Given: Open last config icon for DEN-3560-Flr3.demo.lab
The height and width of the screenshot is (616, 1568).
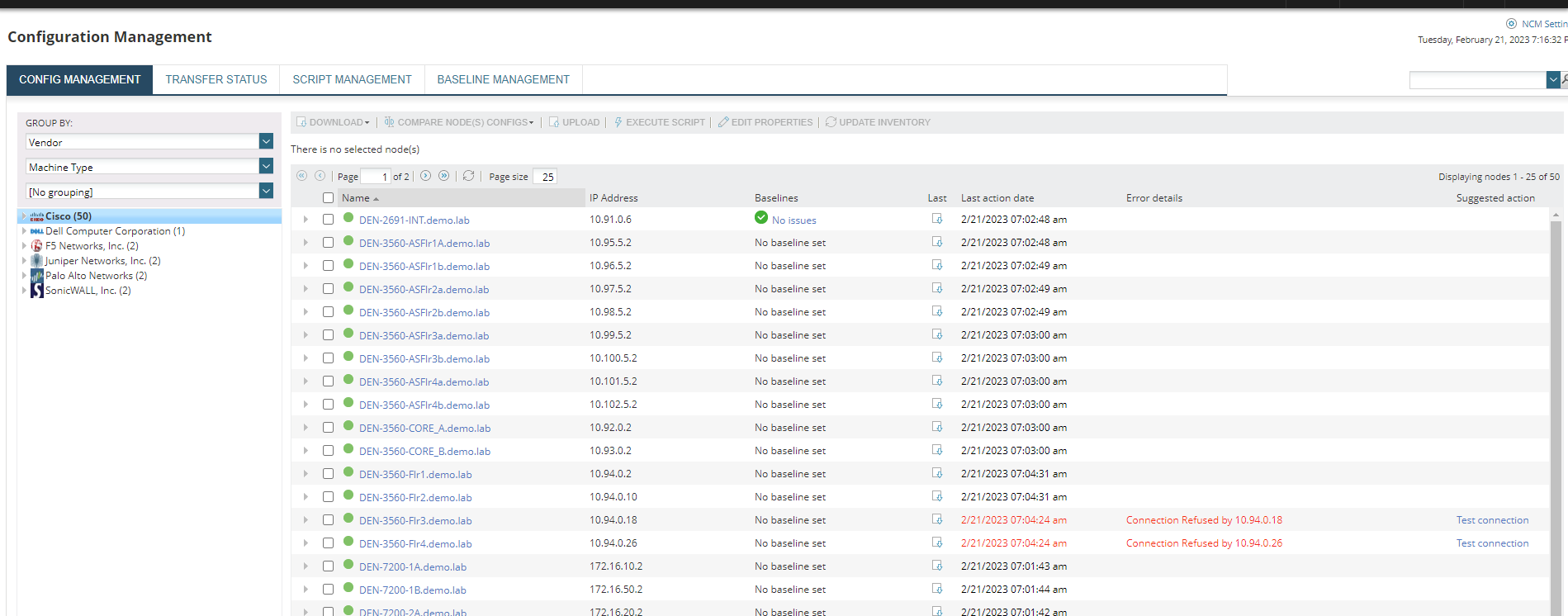Looking at the screenshot, I should pos(937,519).
